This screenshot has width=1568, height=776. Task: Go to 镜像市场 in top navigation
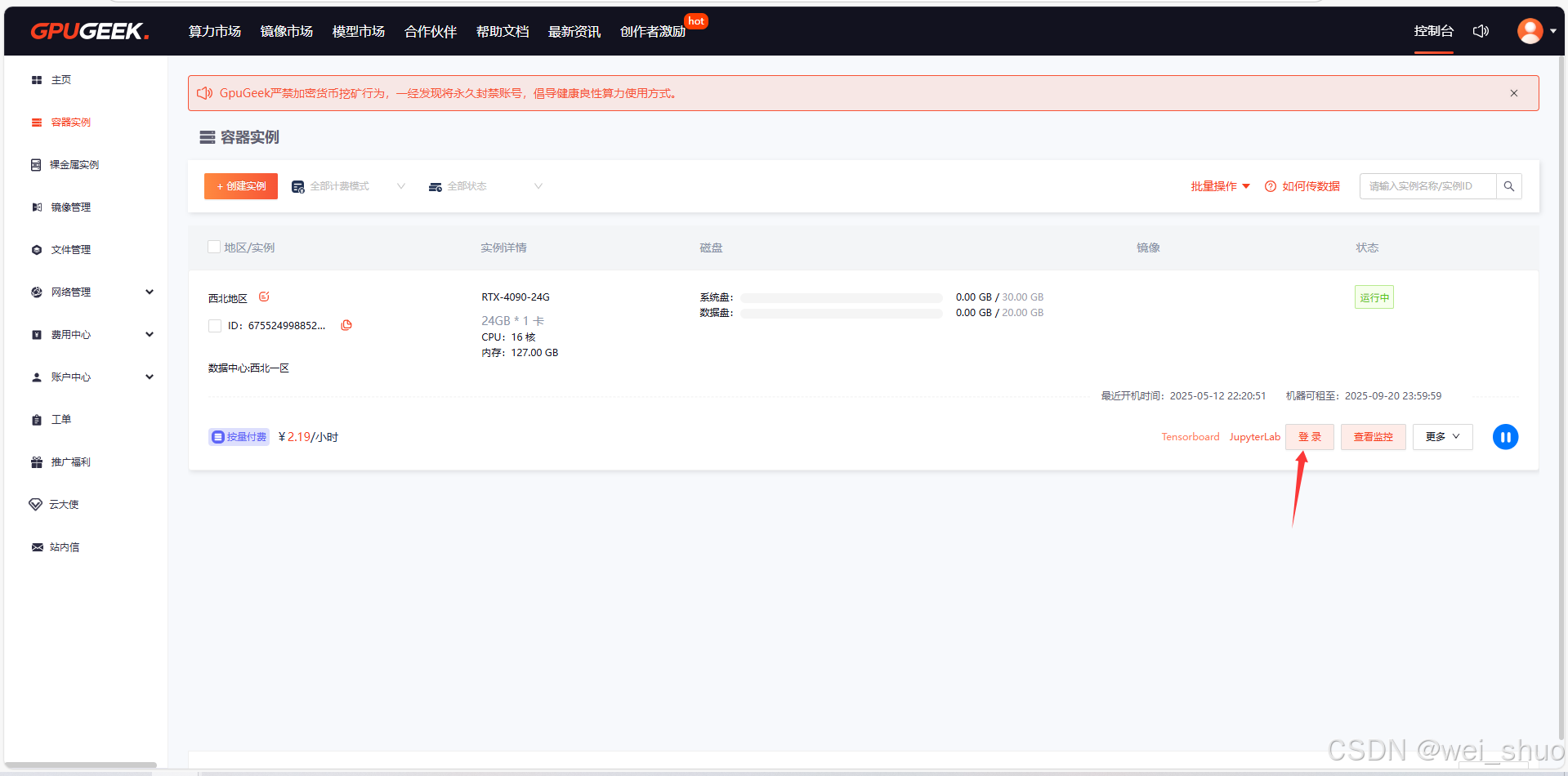coord(287,31)
